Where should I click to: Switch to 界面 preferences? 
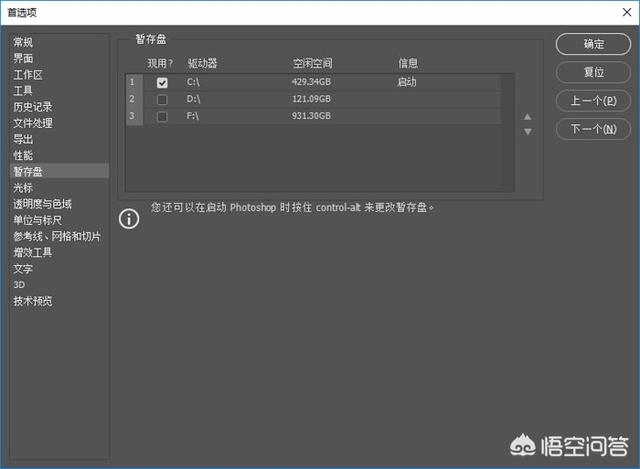(23, 58)
